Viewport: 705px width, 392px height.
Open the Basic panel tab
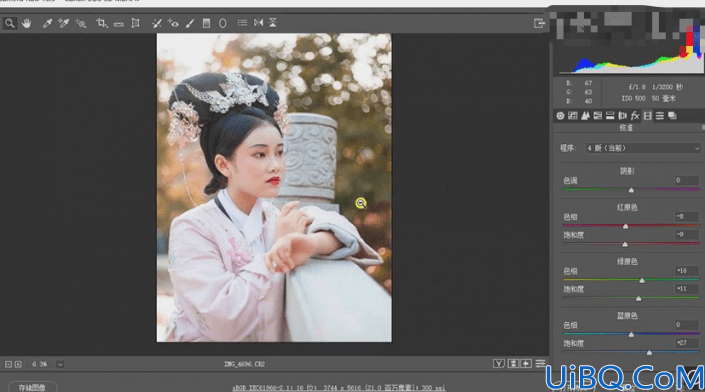tap(560, 116)
